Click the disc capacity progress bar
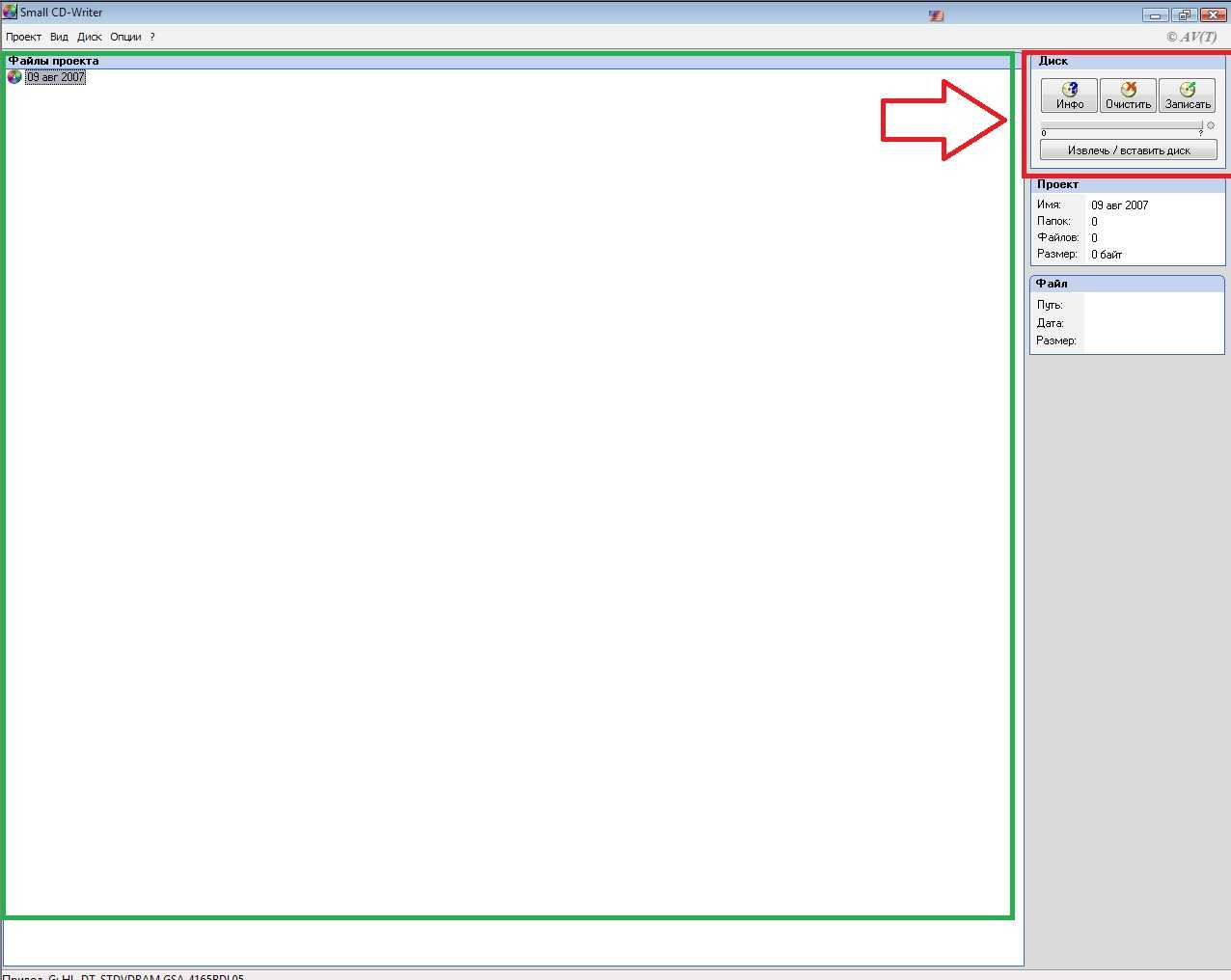The image size is (1231, 980). (1122, 125)
